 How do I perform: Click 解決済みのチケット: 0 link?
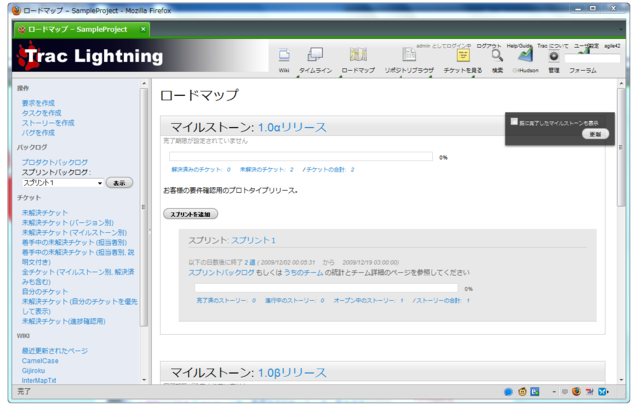pos(201,169)
